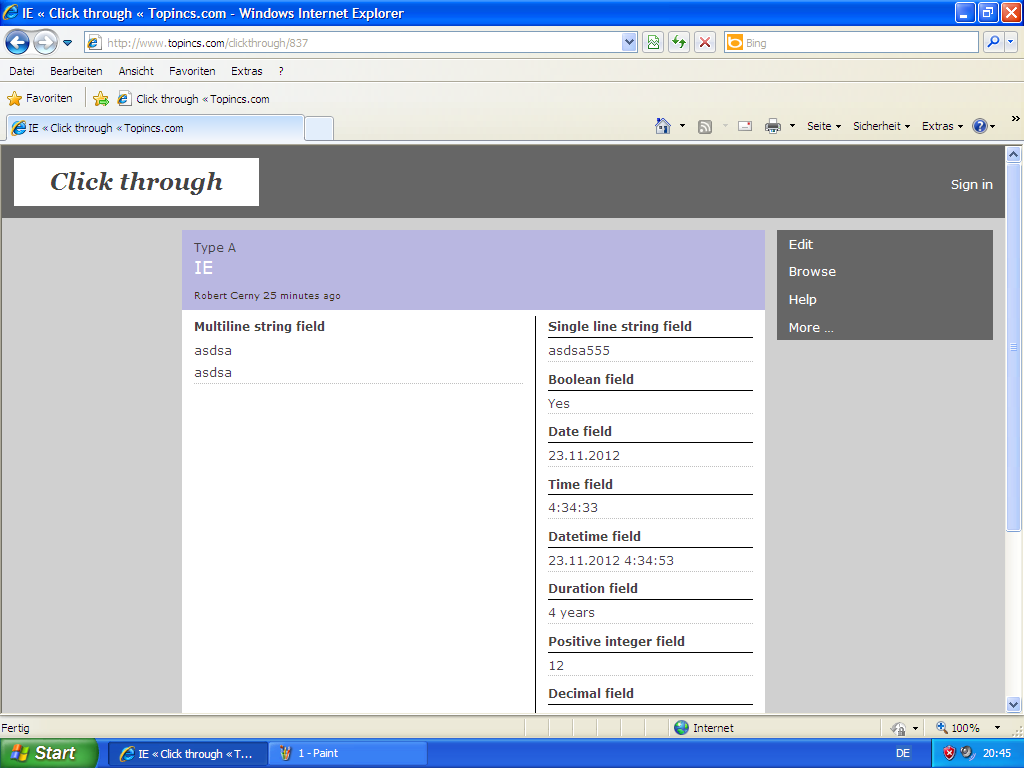Click the Add to Favorites bar icon

click(101, 99)
